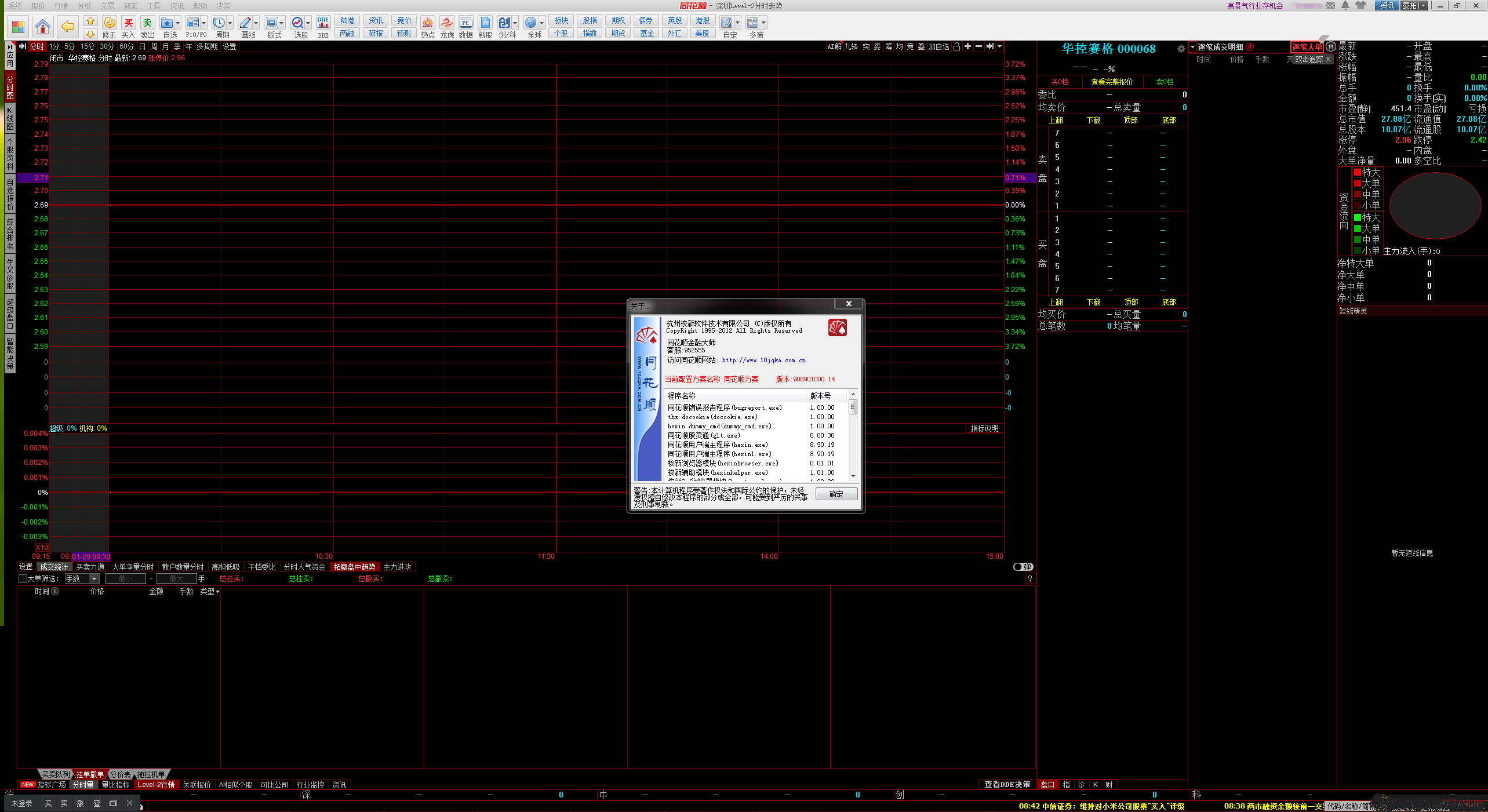1488x812 pixels.
Task: Click the notification bell icon
Action: point(1345,6)
